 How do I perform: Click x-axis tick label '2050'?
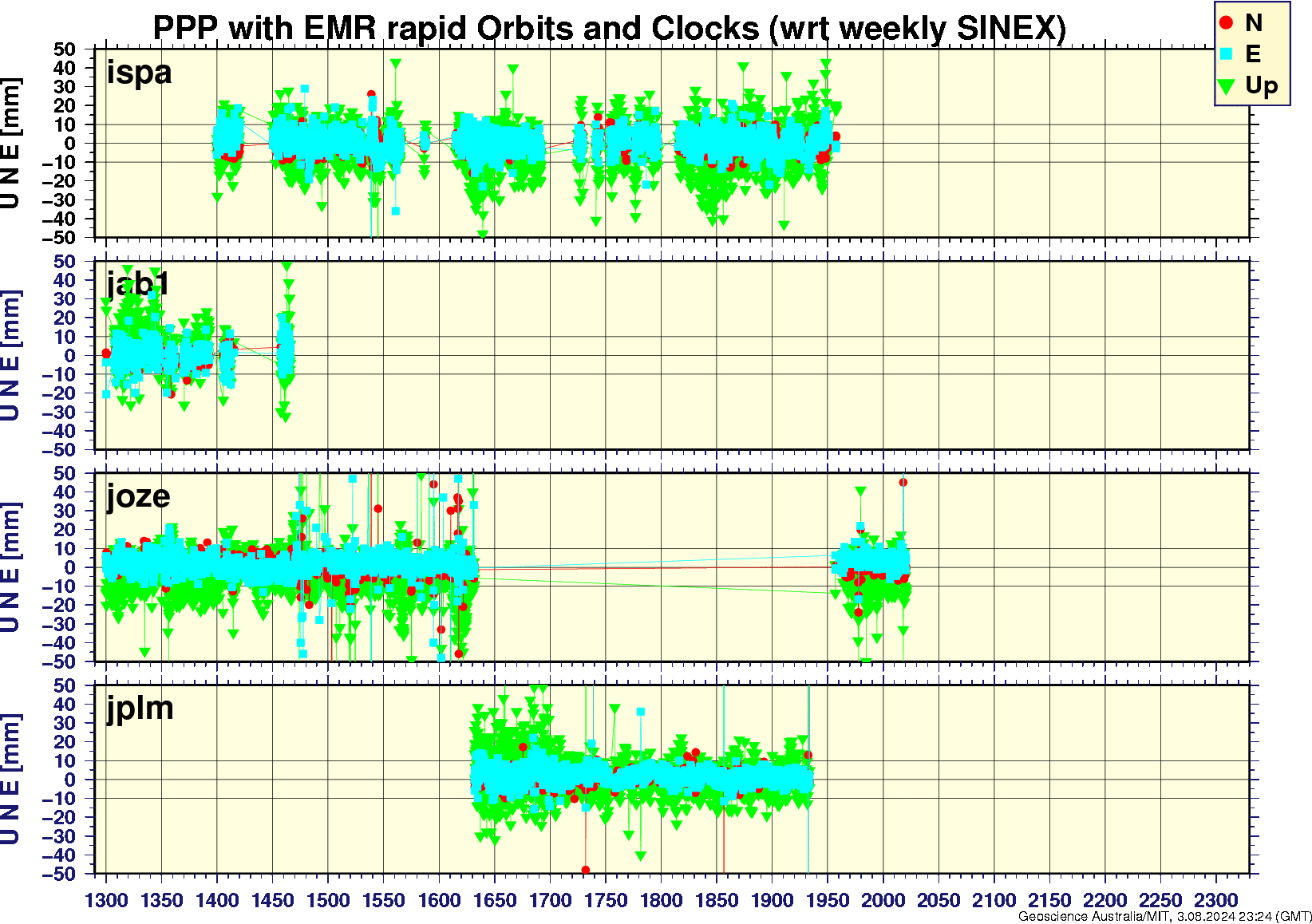point(939,901)
